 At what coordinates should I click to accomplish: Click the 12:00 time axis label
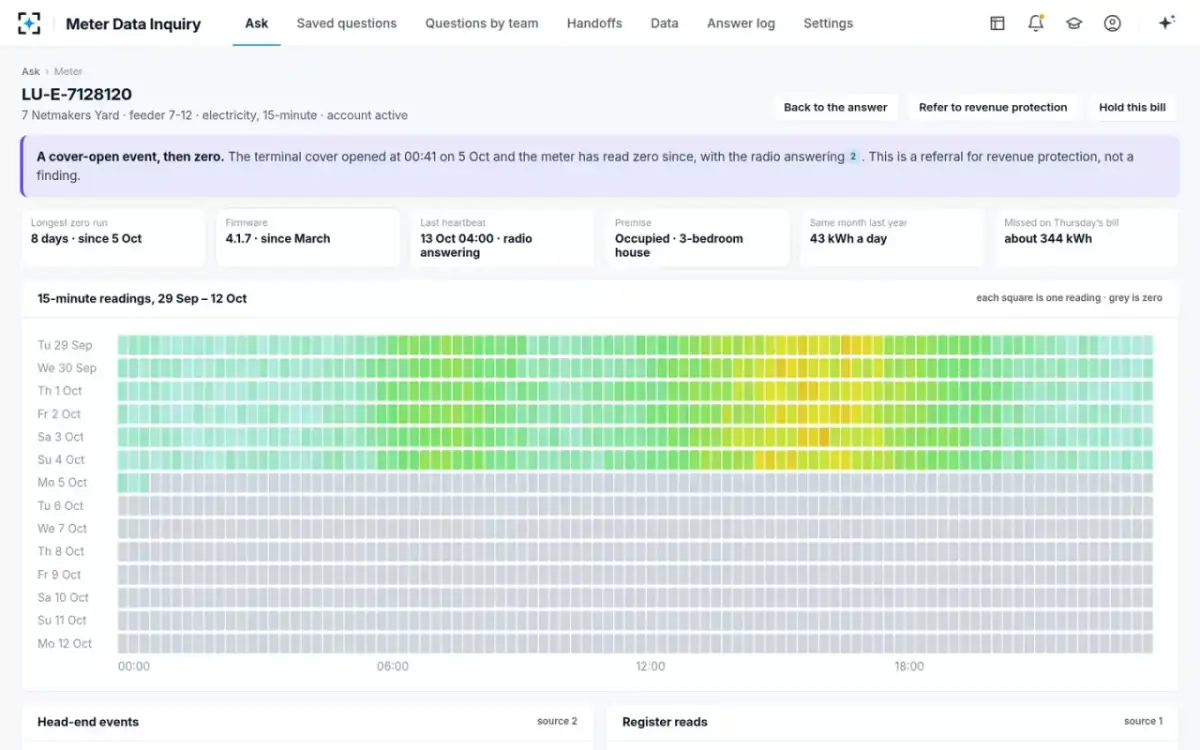(x=651, y=666)
